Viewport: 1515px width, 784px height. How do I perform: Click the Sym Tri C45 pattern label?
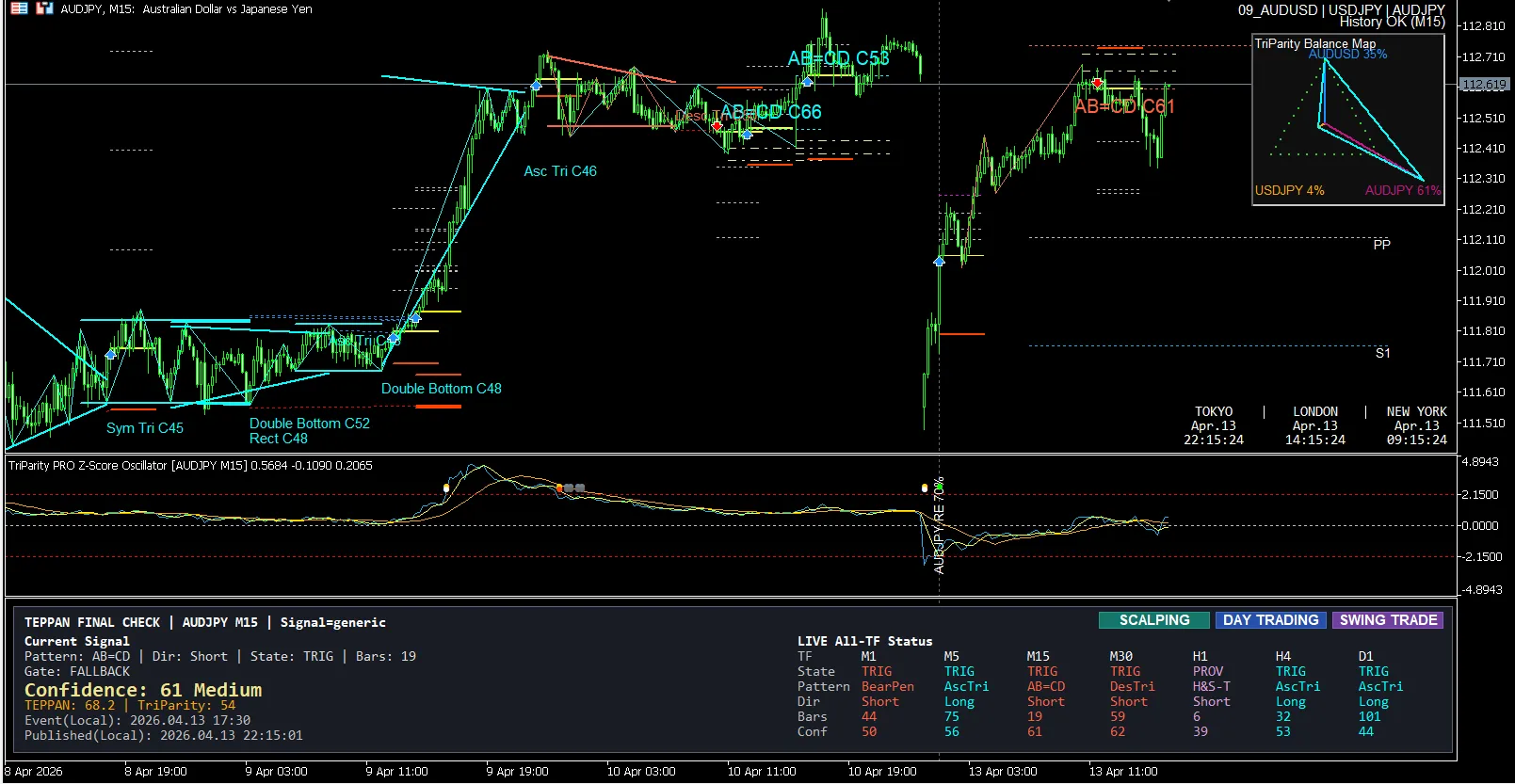[145, 428]
